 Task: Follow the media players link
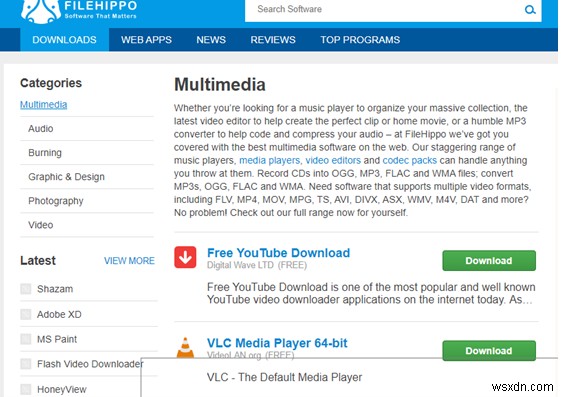tap(270, 160)
